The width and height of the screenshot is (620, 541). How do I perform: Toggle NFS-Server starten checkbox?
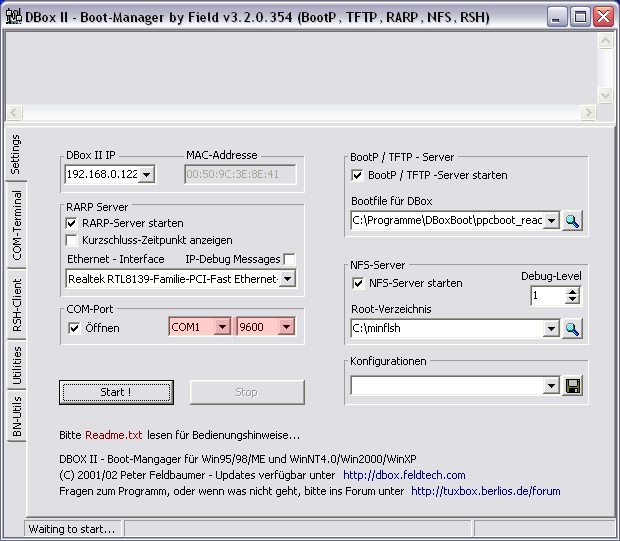358,283
